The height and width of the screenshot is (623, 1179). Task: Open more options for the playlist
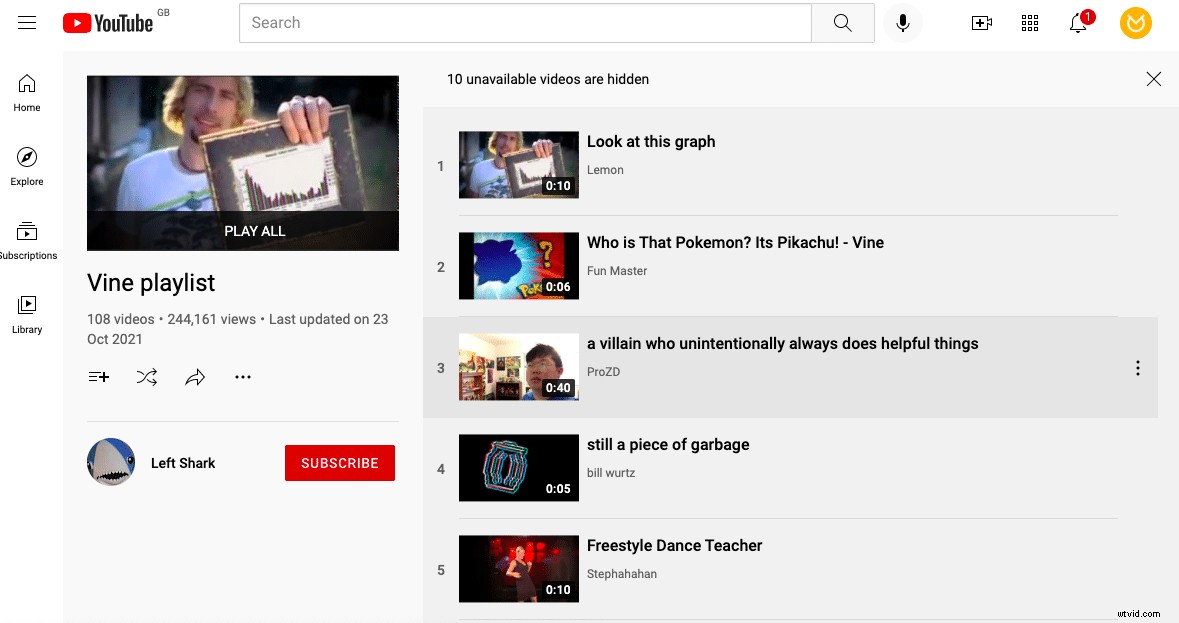(x=243, y=377)
